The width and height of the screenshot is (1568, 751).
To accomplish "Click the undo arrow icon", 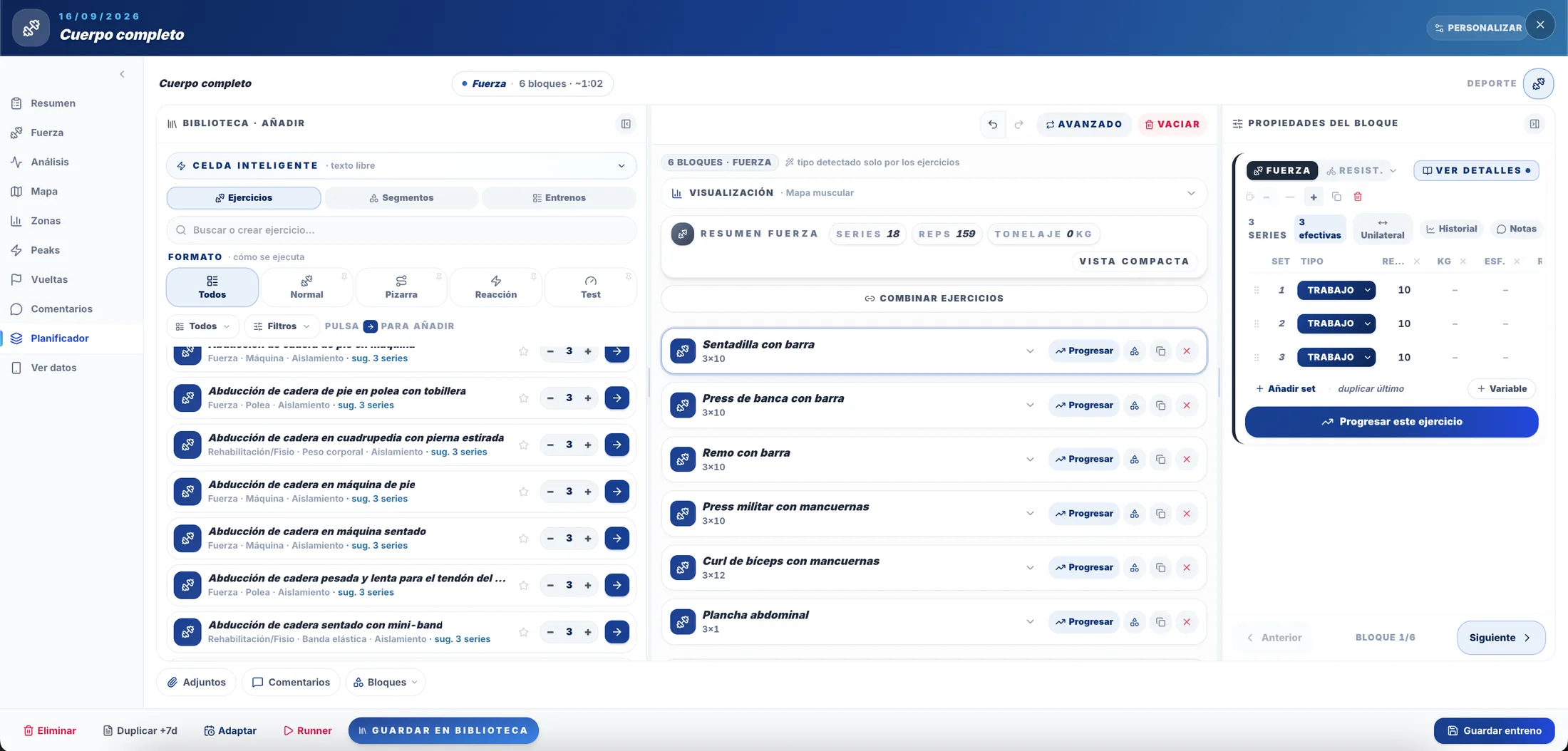I will click(x=992, y=124).
